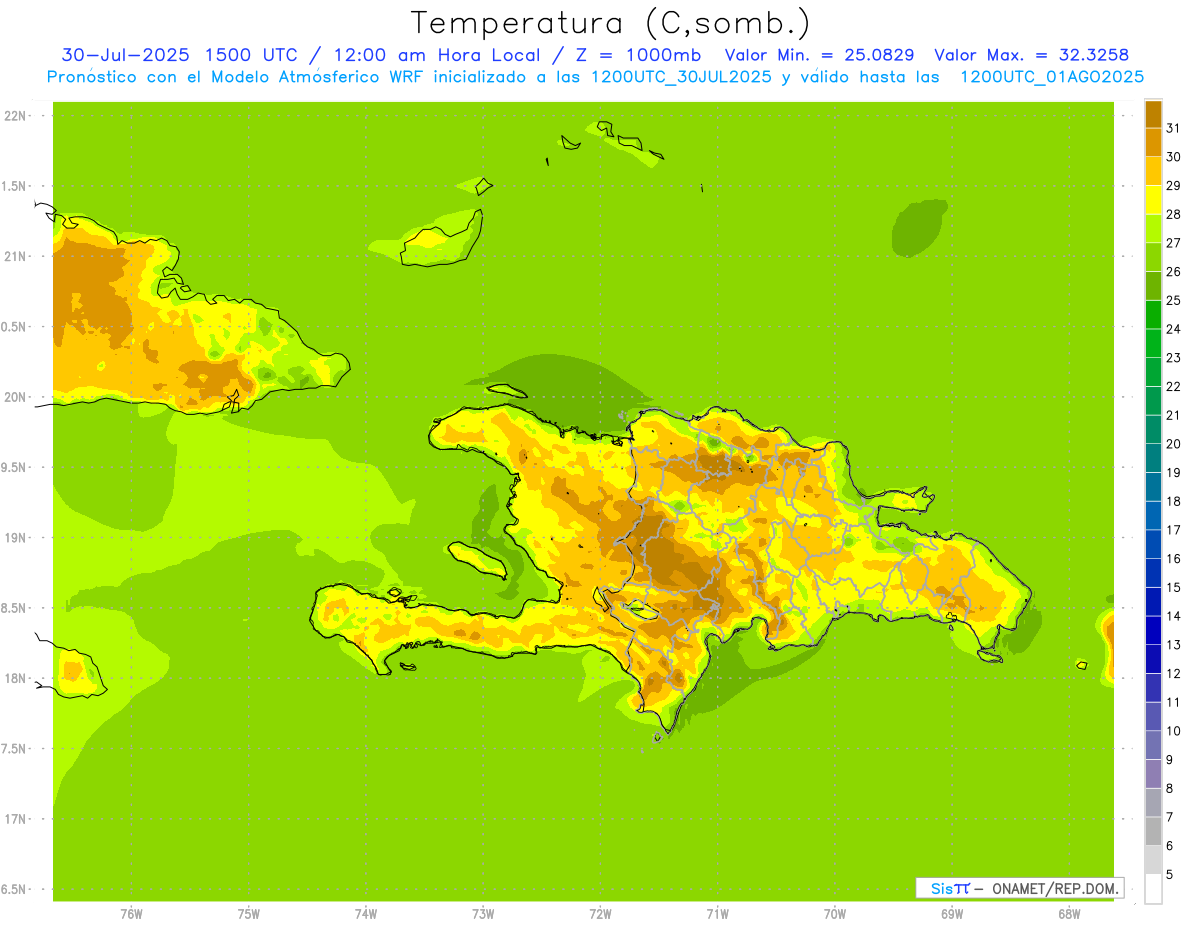
Task: Click the "12" legend label
Action: point(1173,673)
